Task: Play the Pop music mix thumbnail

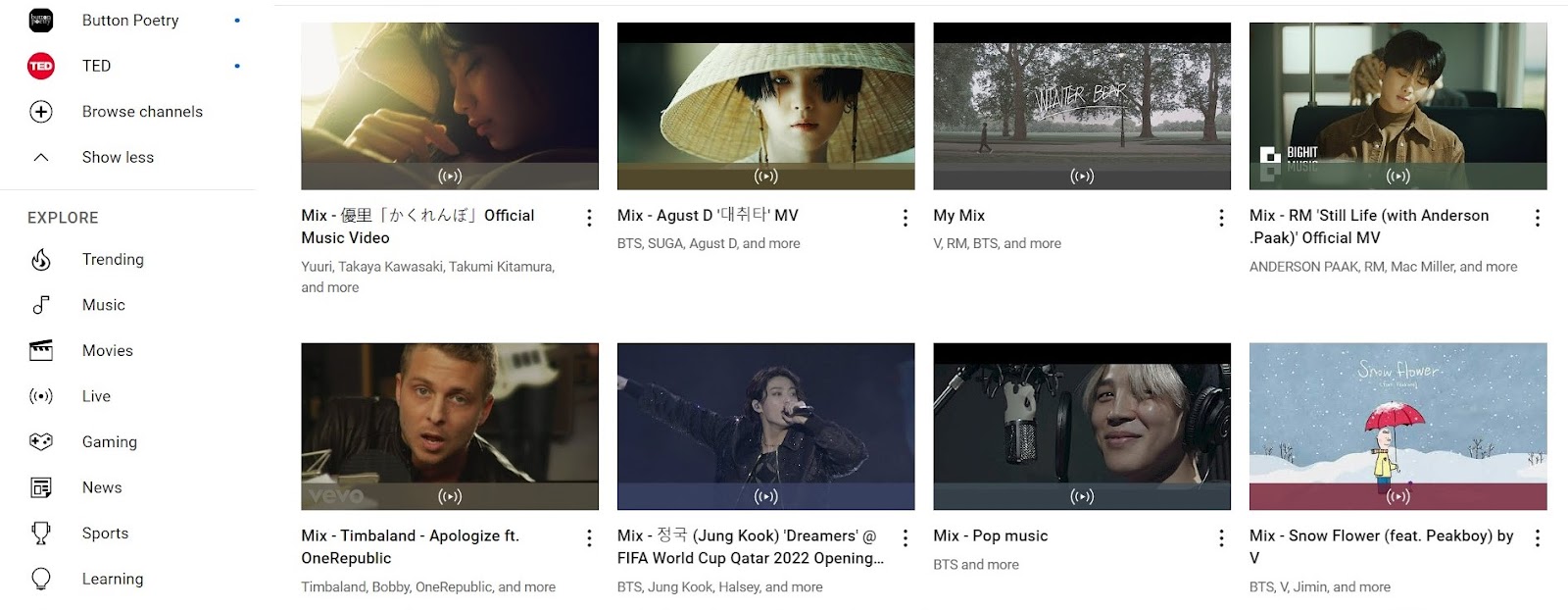Action: point(1082,427)
